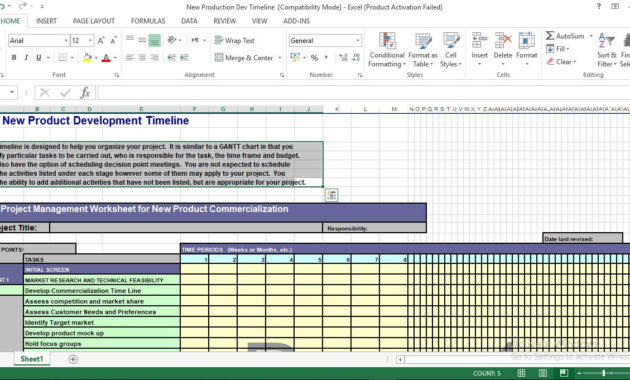Open Sort & Filter menu
The width and height of the screenshot is (630, 380).
point(607,50)
